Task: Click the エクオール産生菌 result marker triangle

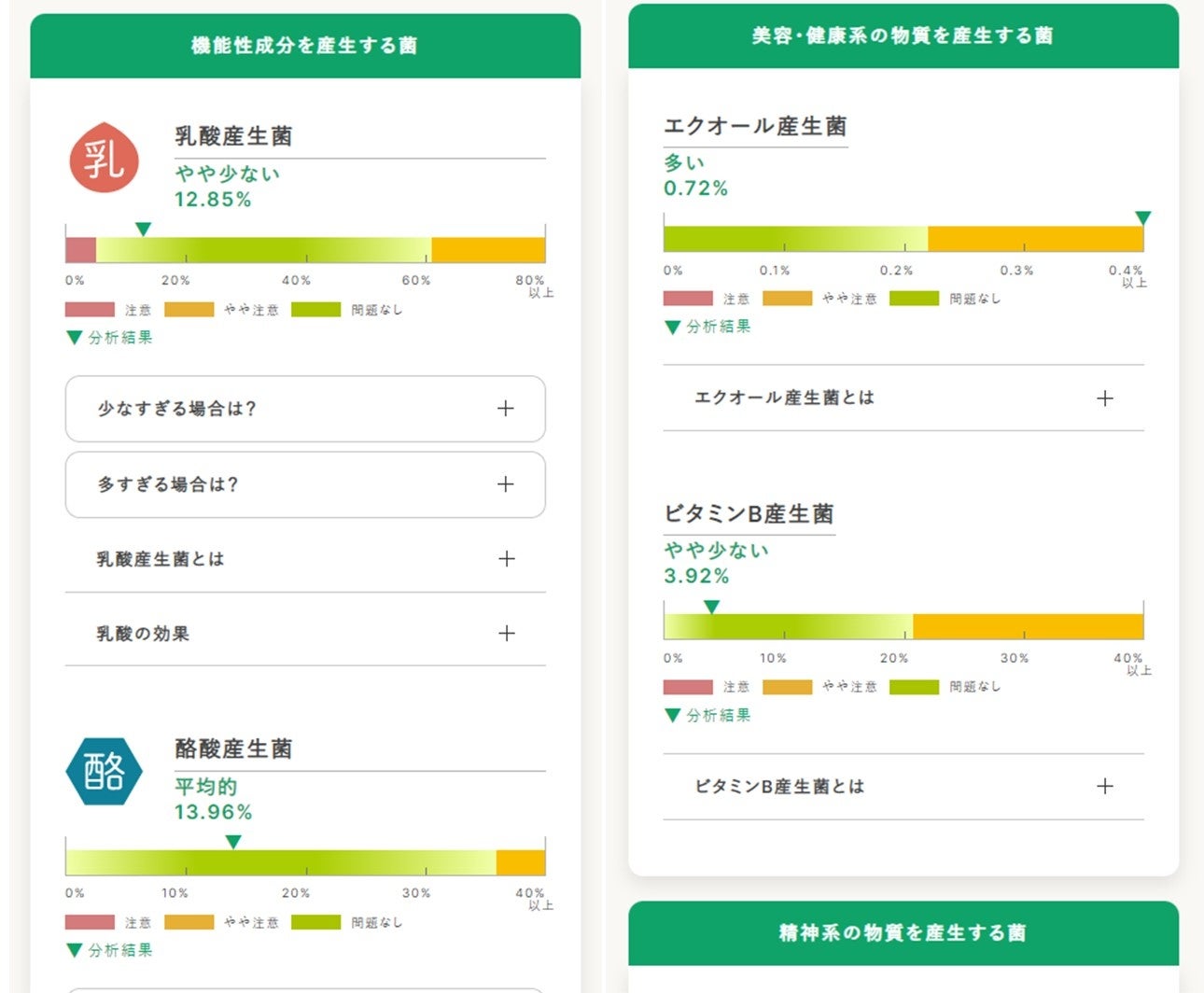Action: [1142, 218]
